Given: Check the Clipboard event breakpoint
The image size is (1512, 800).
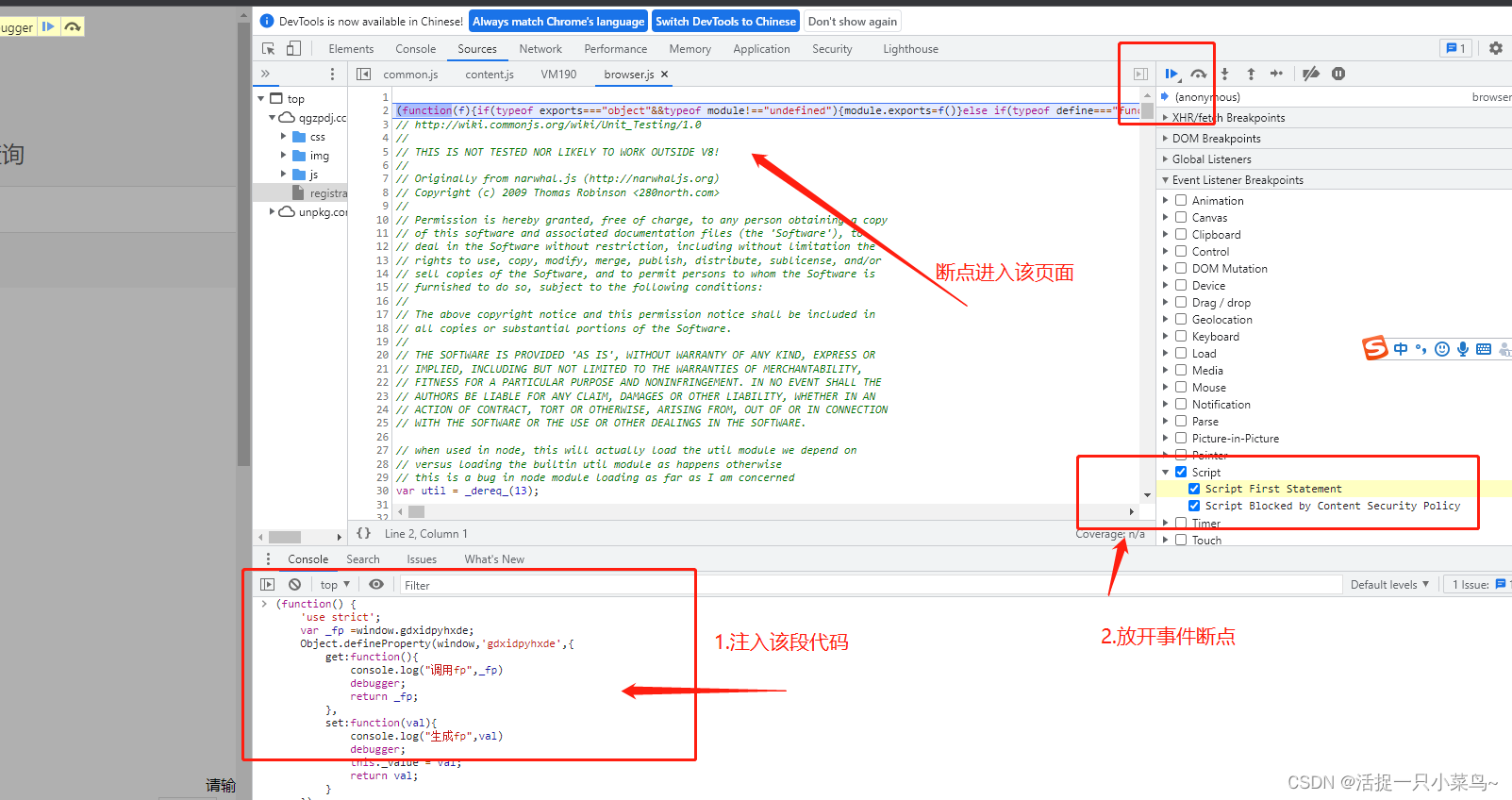Looking at the screenshot, I should pos(1181,234).
